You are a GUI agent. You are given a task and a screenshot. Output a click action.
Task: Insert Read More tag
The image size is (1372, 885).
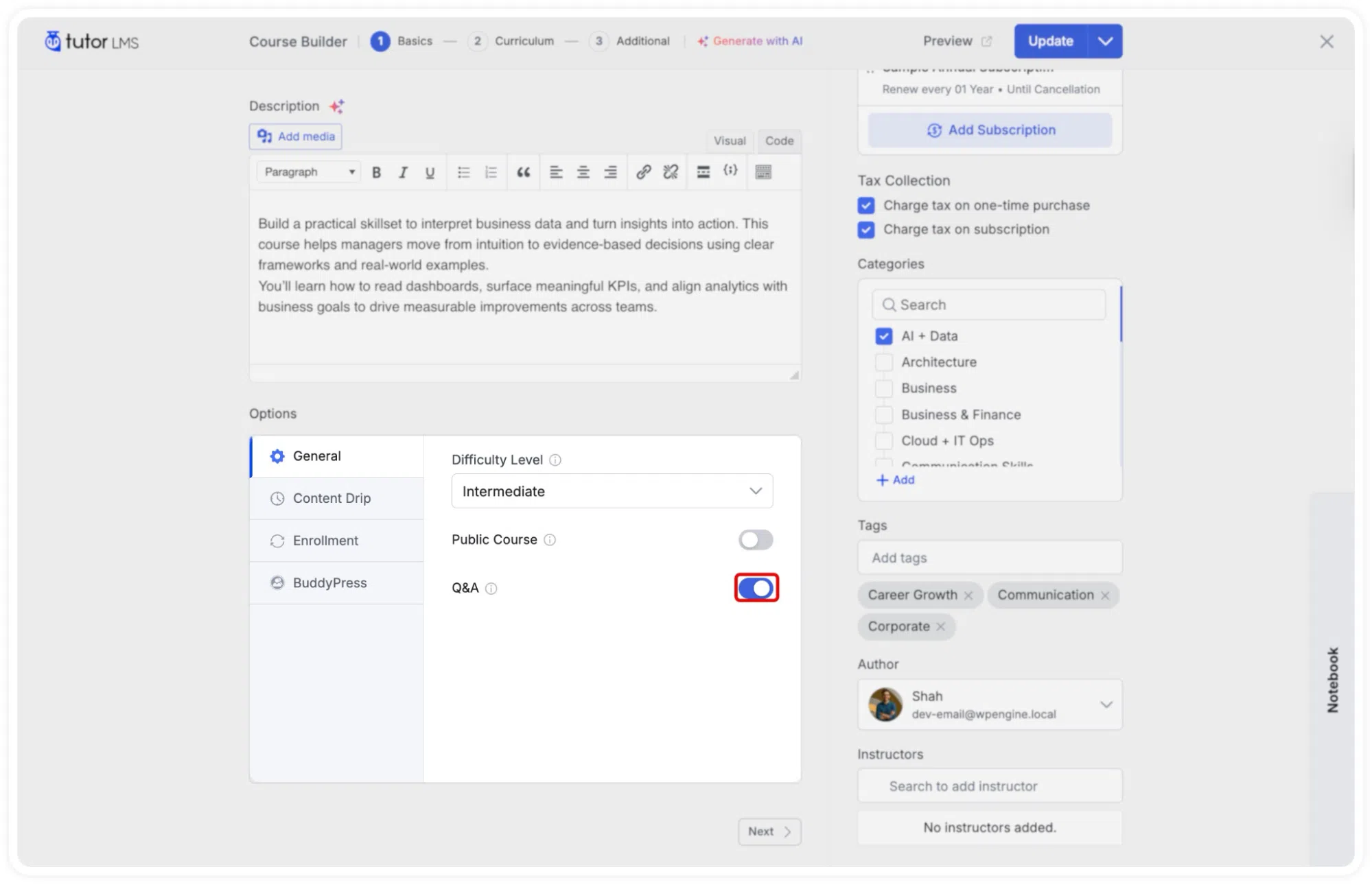[x=704, y=172]
